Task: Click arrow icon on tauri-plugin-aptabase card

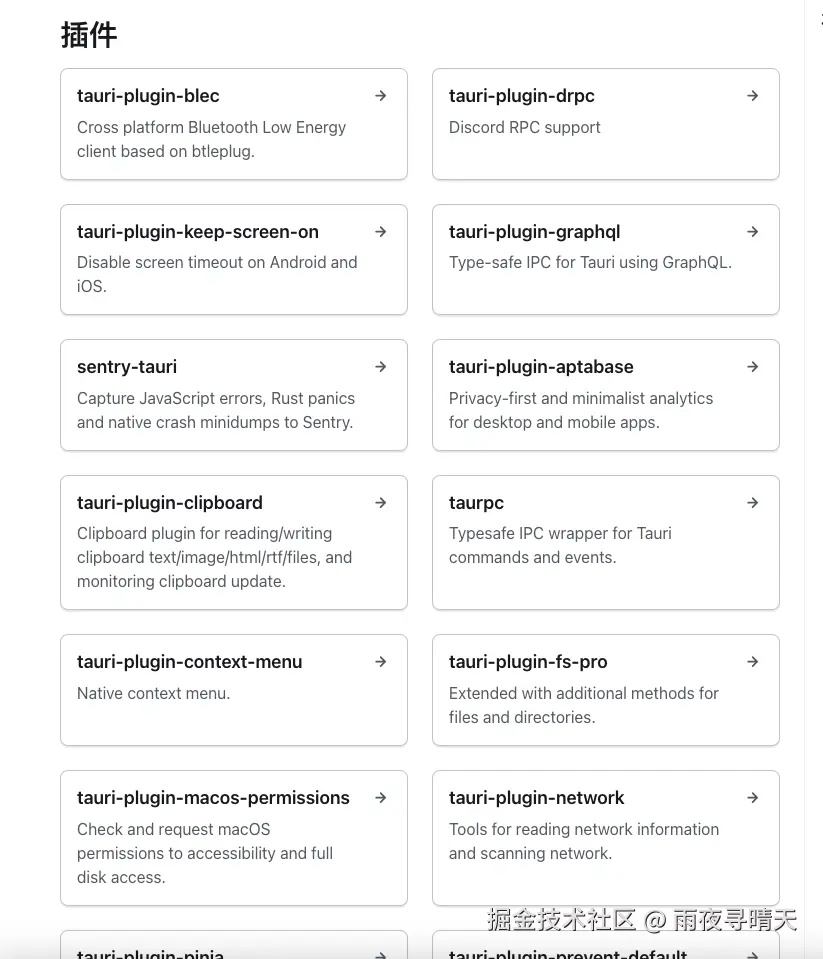Action: (x=753, y=367)
